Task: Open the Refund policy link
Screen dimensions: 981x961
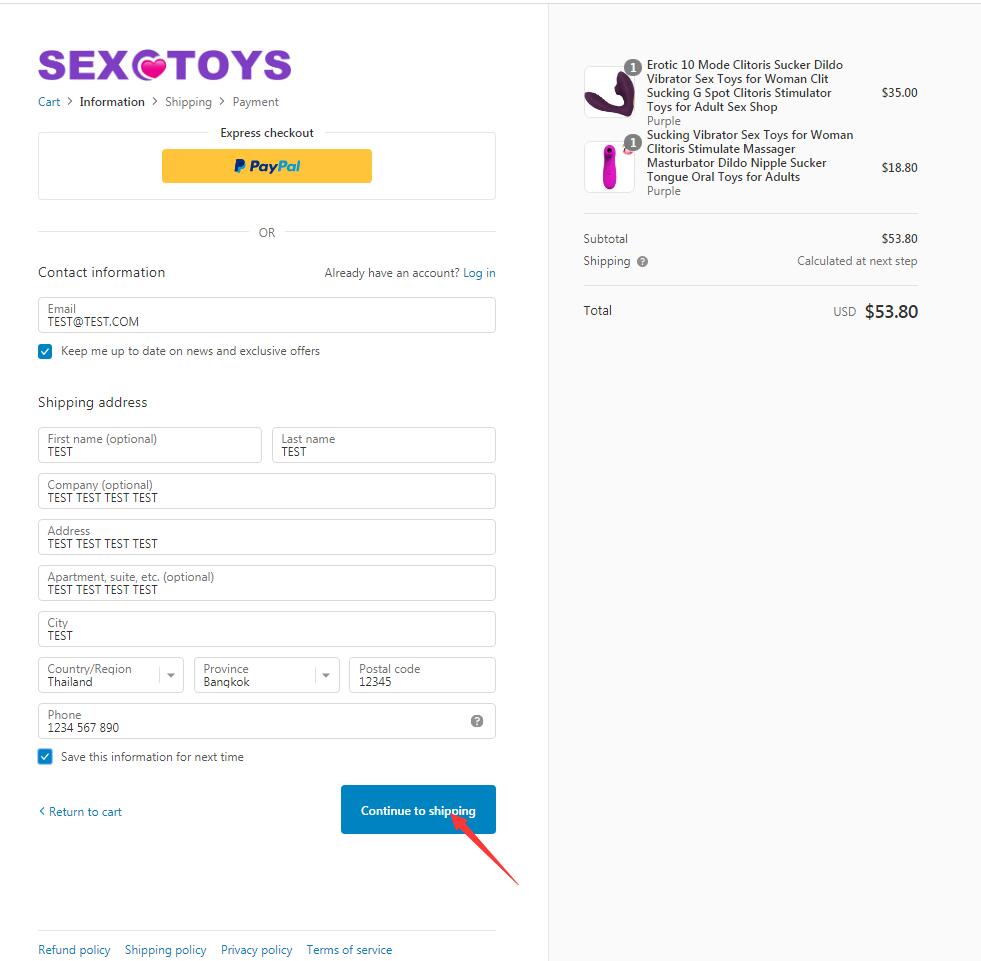Action: [x=74, y=950]
